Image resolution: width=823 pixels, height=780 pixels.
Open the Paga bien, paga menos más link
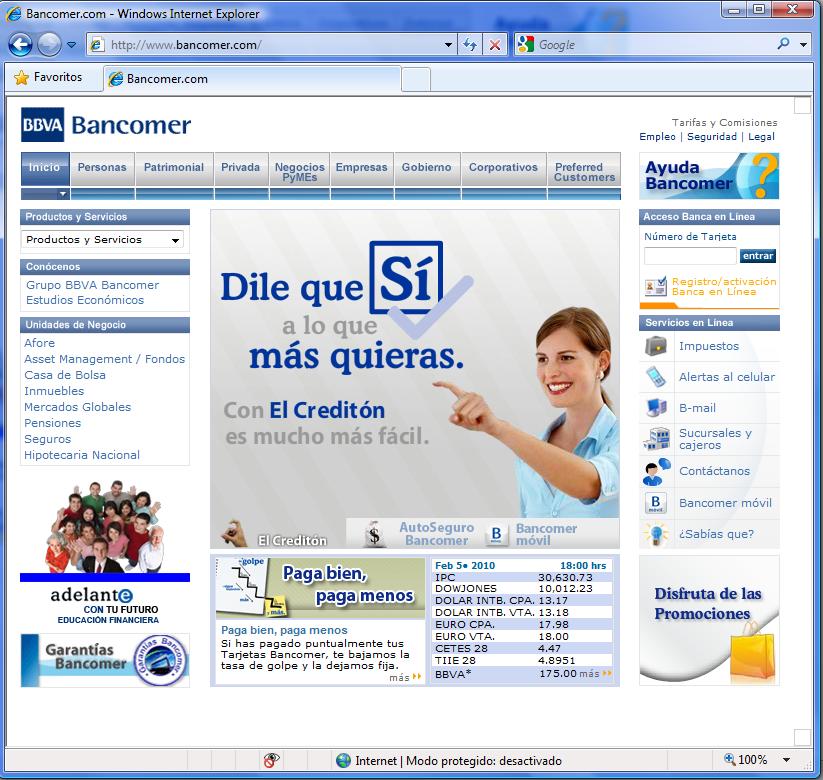tap(405, 678)
